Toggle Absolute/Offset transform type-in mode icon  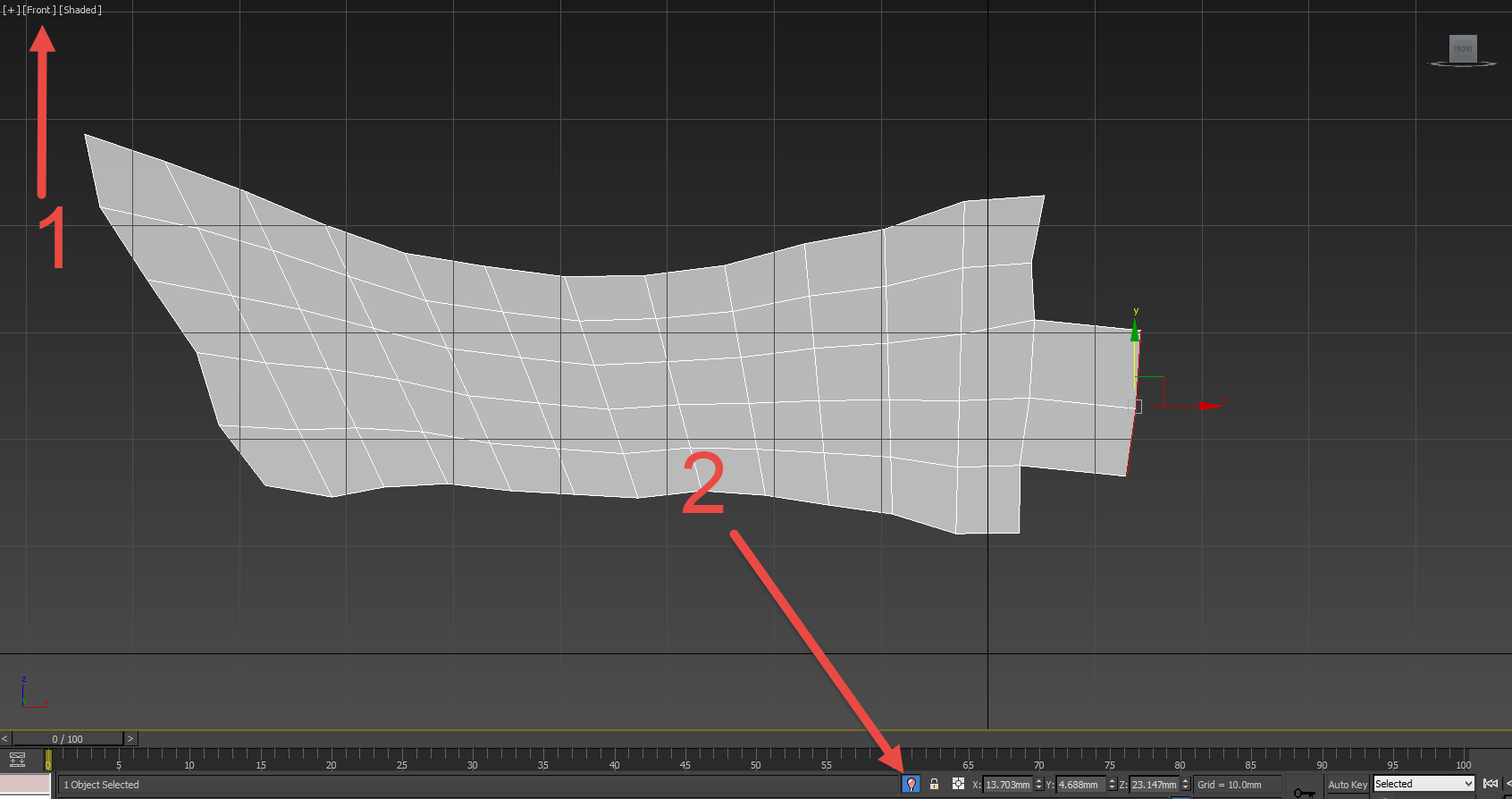click(958, 784)
